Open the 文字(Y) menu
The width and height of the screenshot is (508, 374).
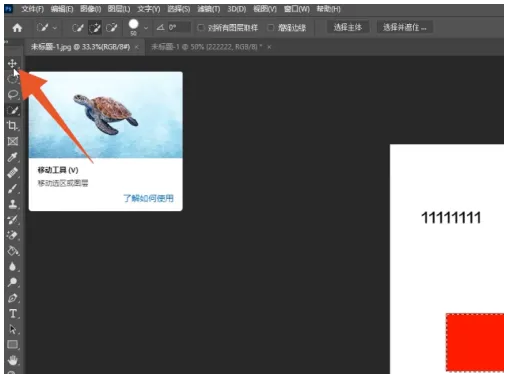click(149, 9)
